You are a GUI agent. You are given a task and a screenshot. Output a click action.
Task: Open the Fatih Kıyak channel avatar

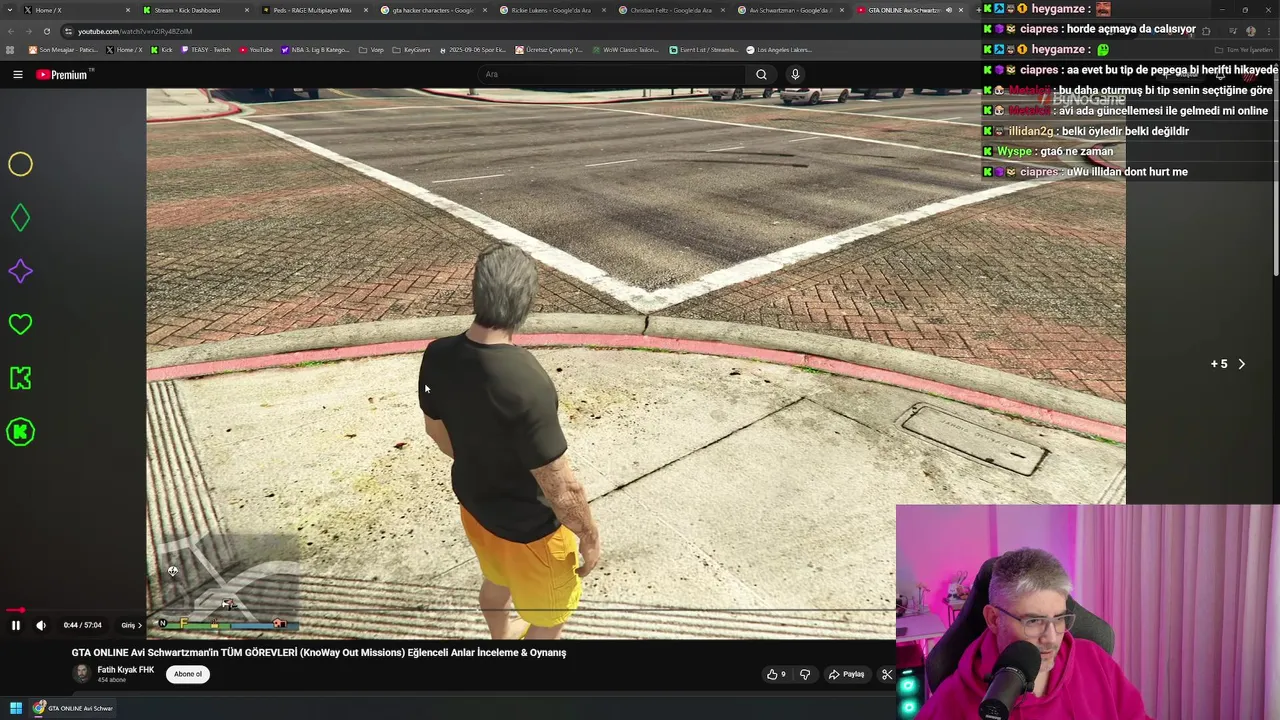pyautogui.click(x=82, y=673)
